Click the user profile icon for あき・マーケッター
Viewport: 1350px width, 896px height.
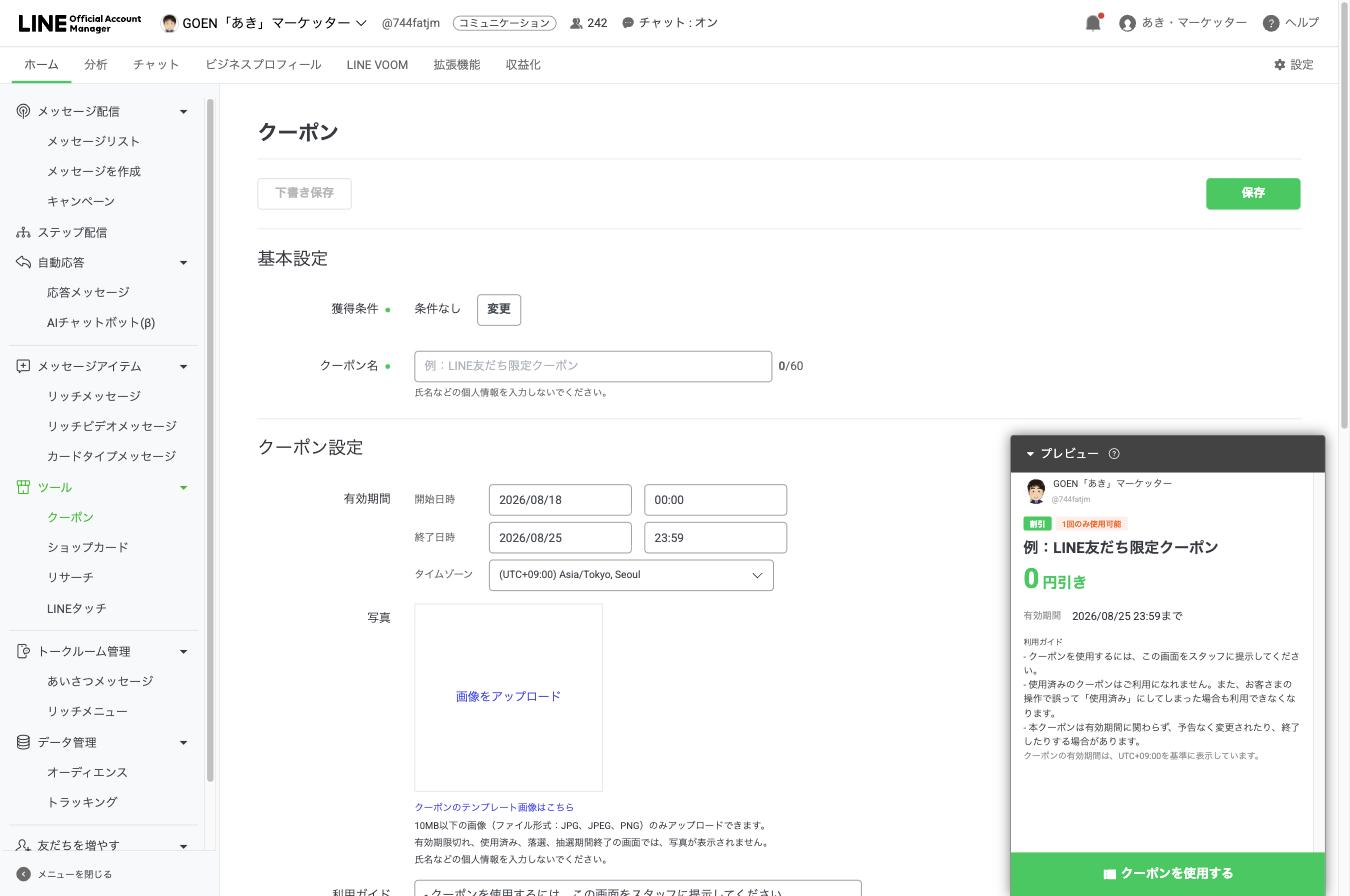coord(1128,23)
